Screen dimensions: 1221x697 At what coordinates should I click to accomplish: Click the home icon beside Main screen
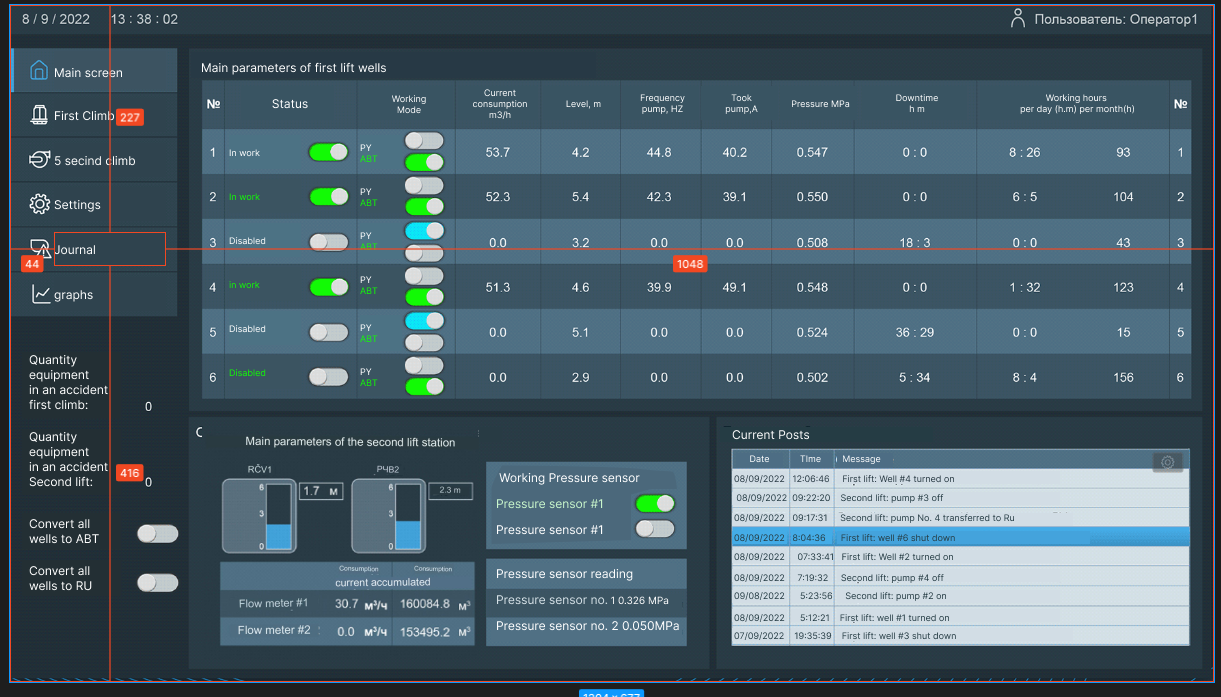pos(39,71)
